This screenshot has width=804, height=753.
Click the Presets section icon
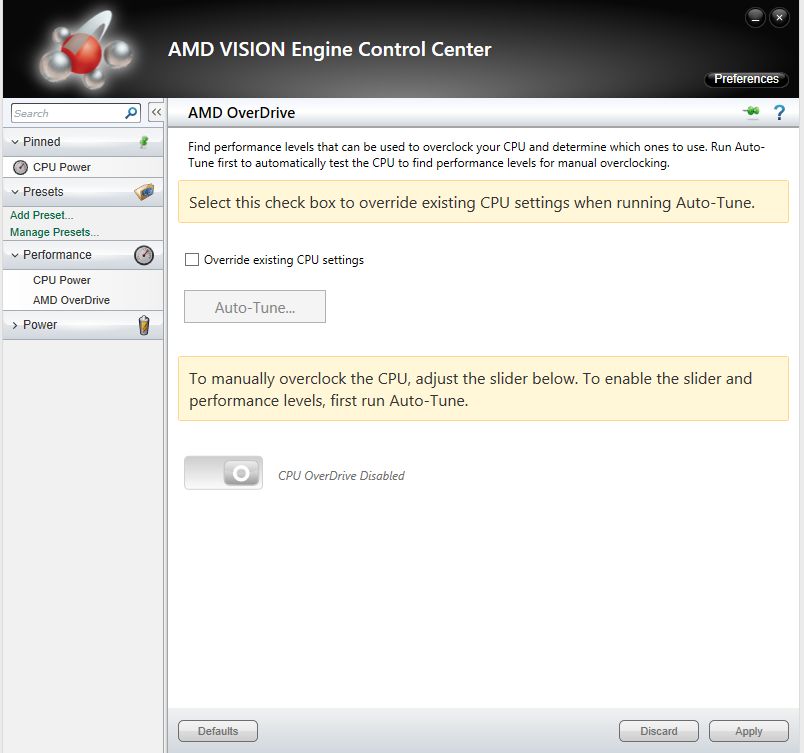pos(144,192)
